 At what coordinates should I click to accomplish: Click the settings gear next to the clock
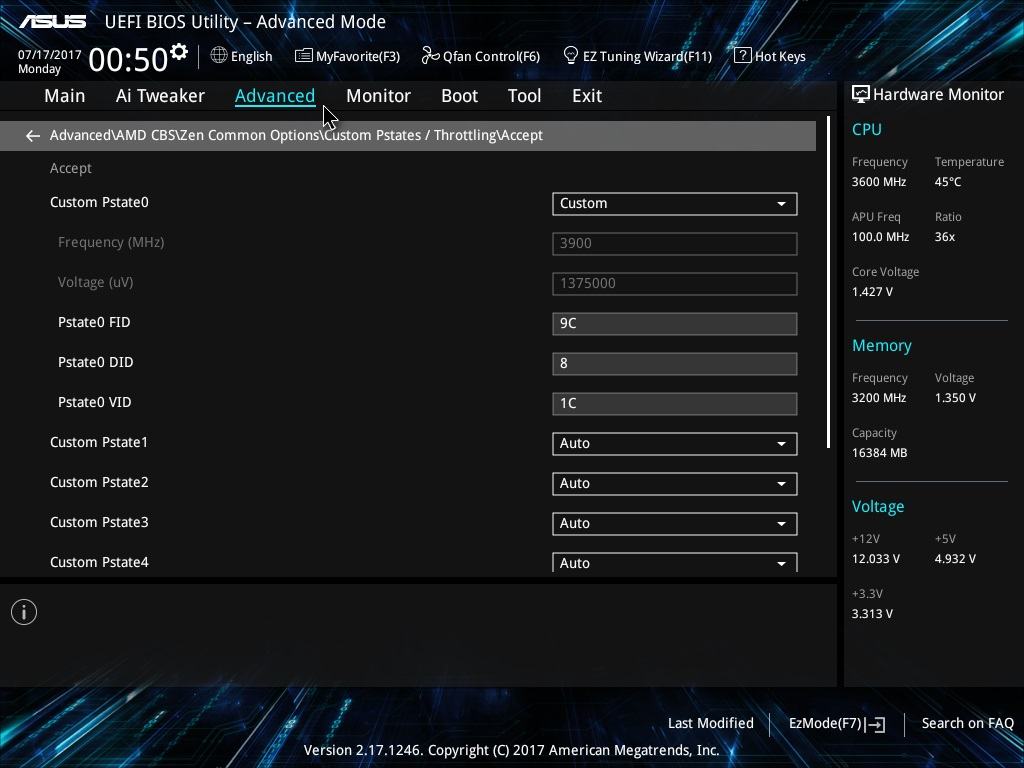pyautogui.click(x=179, y=52)
